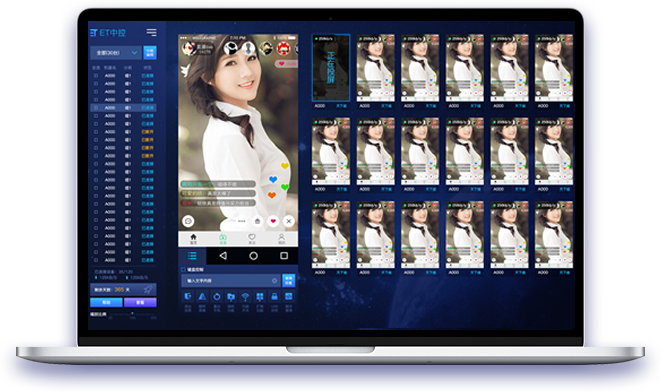
Task: Click the folder icon in the bottom toolbar
Action: [231, 297]
